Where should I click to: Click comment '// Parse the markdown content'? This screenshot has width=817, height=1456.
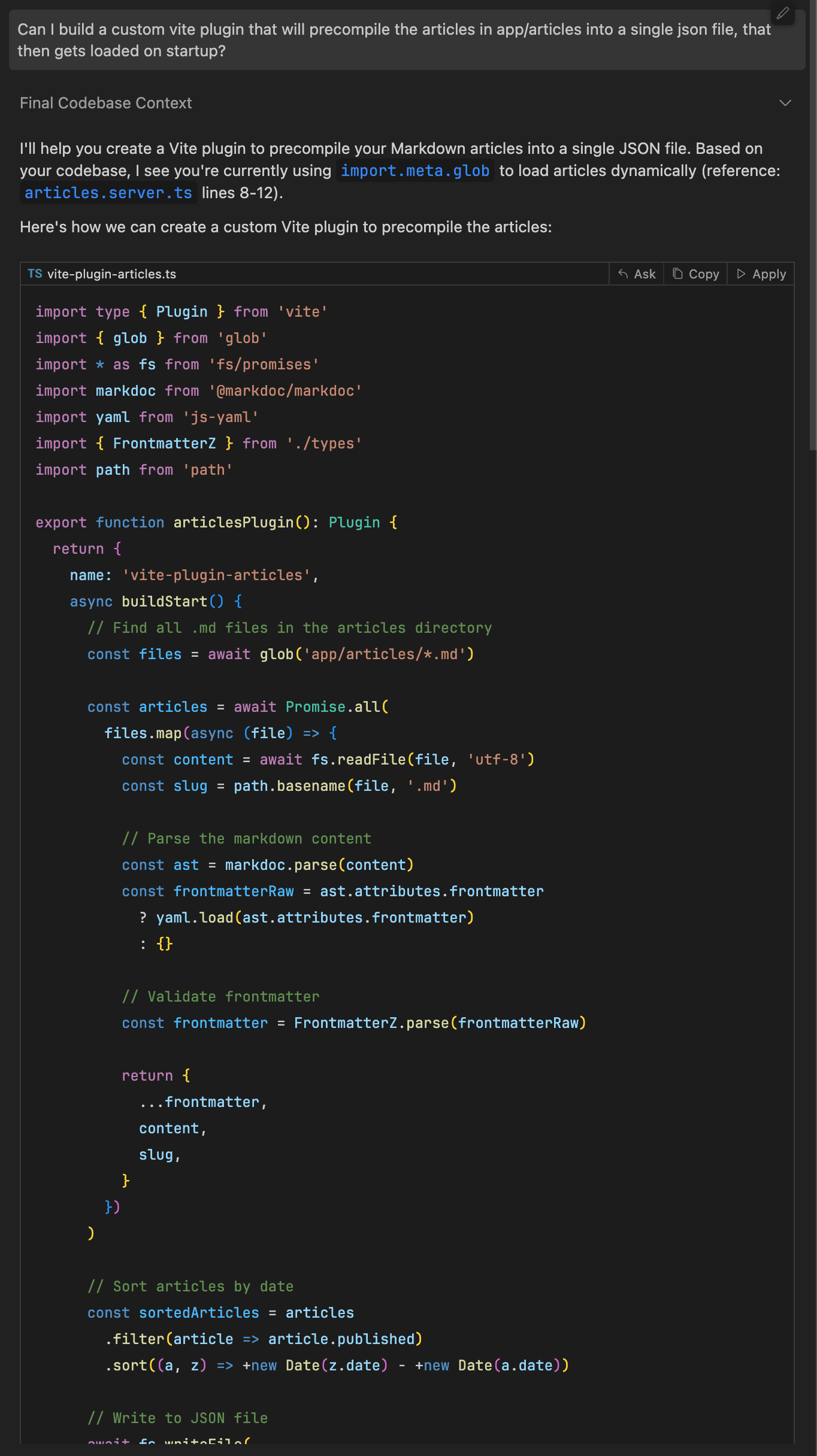tap(247, 839)
